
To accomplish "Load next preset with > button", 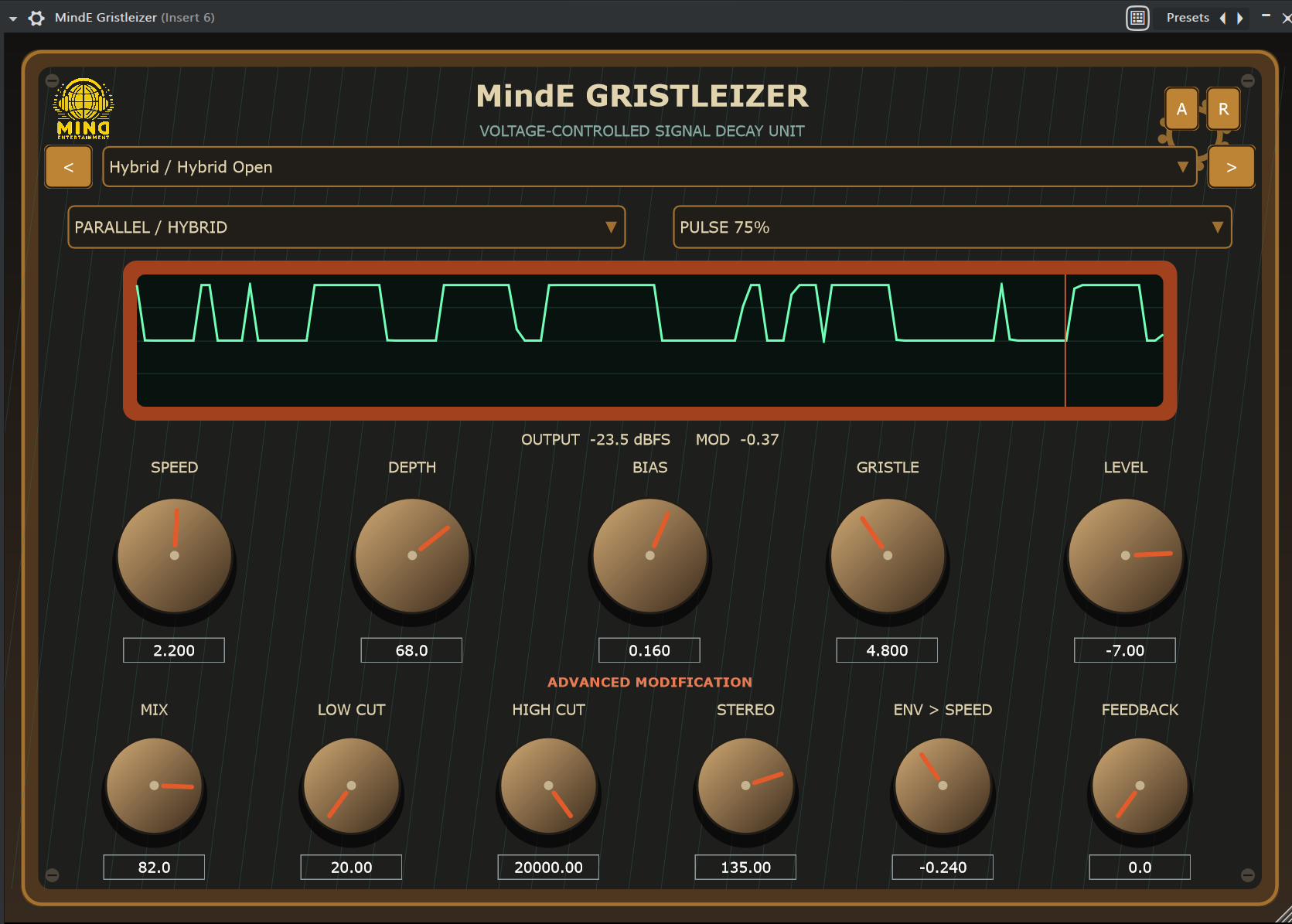I will tap(1231, 167).
